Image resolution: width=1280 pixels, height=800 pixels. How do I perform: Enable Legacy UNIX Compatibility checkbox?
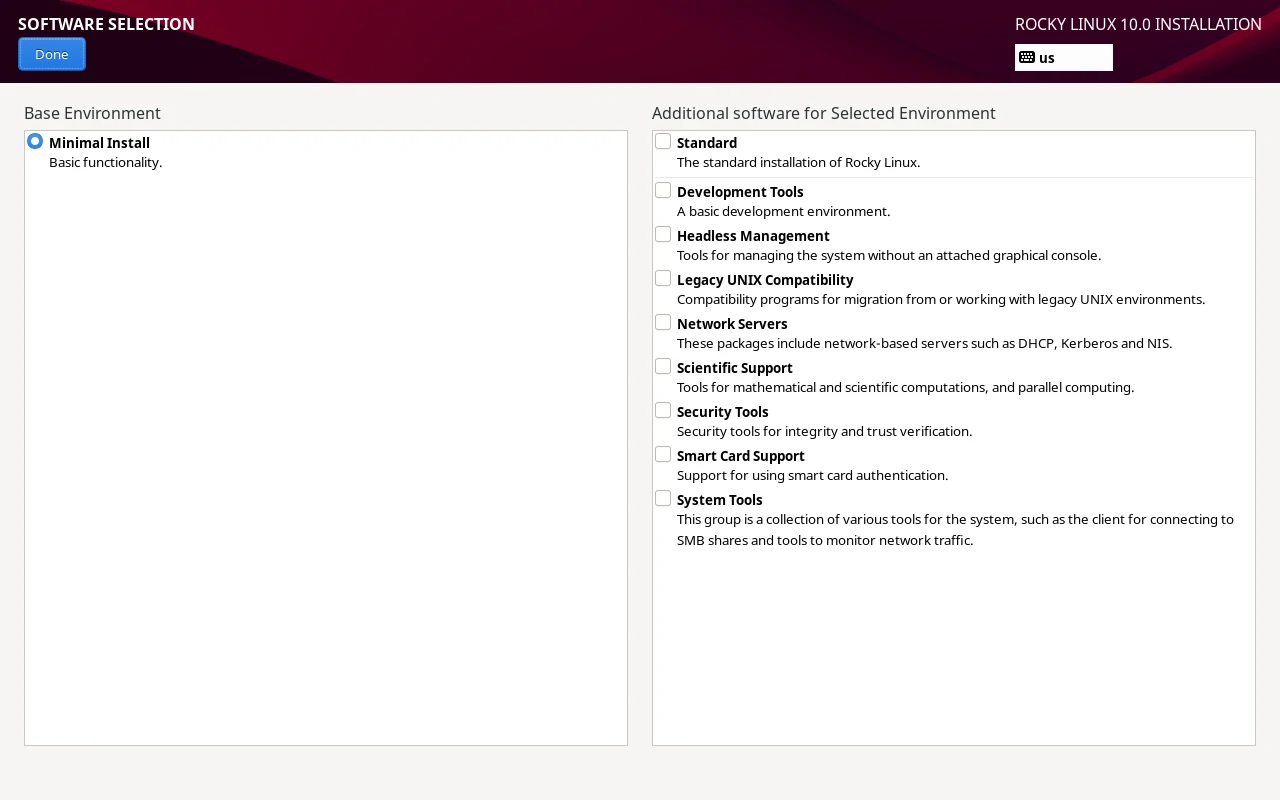coord(663,278)
